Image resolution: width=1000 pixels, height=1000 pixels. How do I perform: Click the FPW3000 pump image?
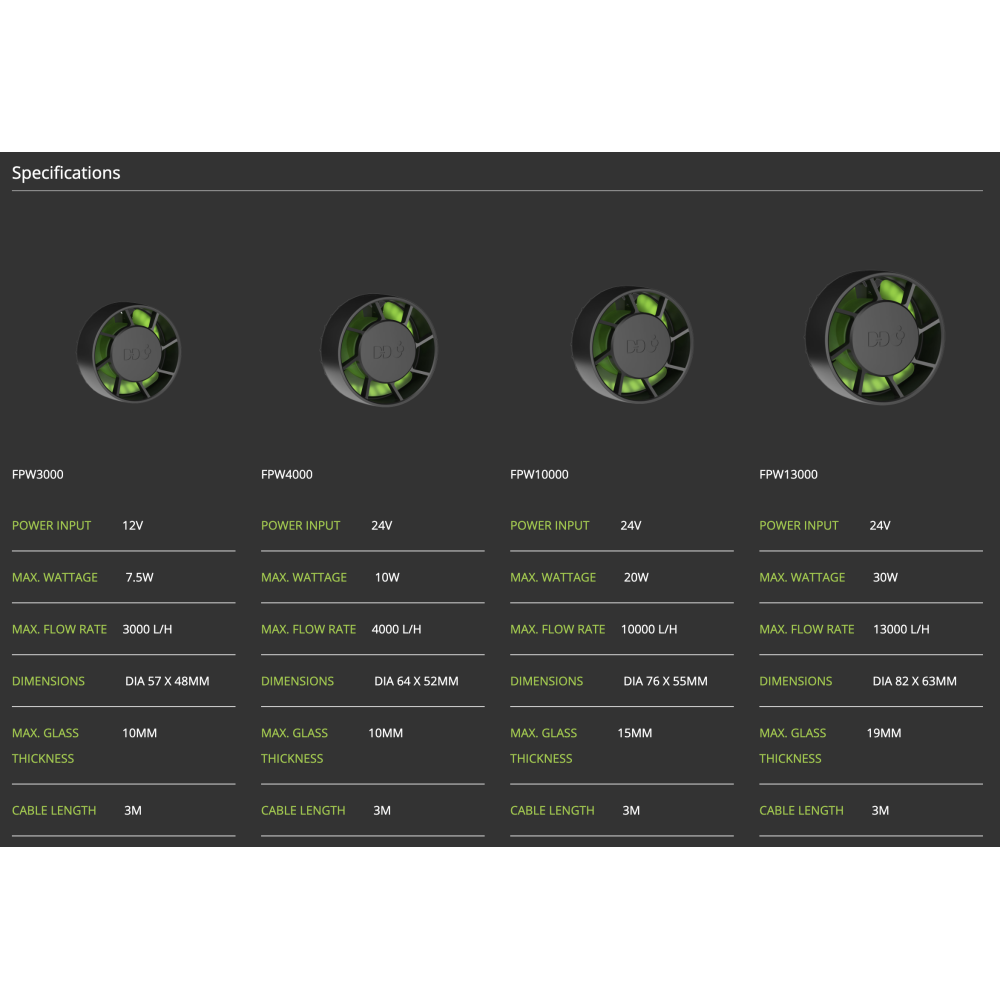(129, 352)
